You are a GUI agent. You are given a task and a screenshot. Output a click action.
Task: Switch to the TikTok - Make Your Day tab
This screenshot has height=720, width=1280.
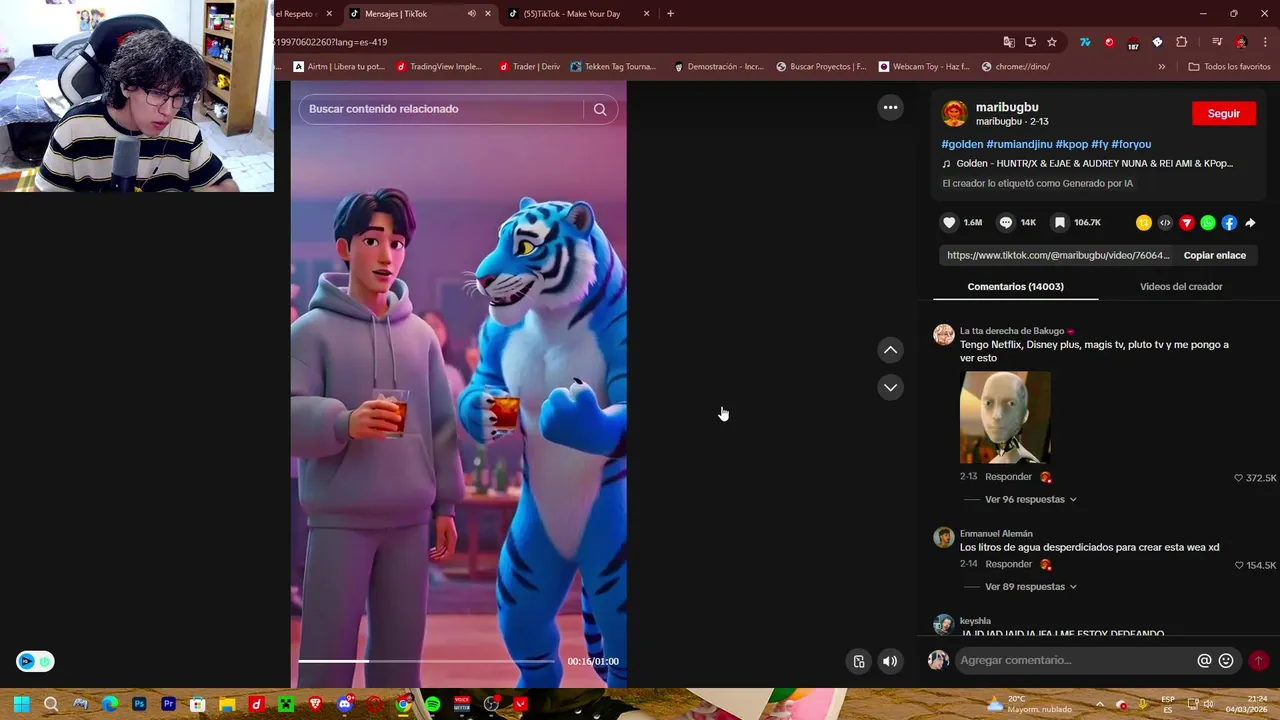(572, 14)
